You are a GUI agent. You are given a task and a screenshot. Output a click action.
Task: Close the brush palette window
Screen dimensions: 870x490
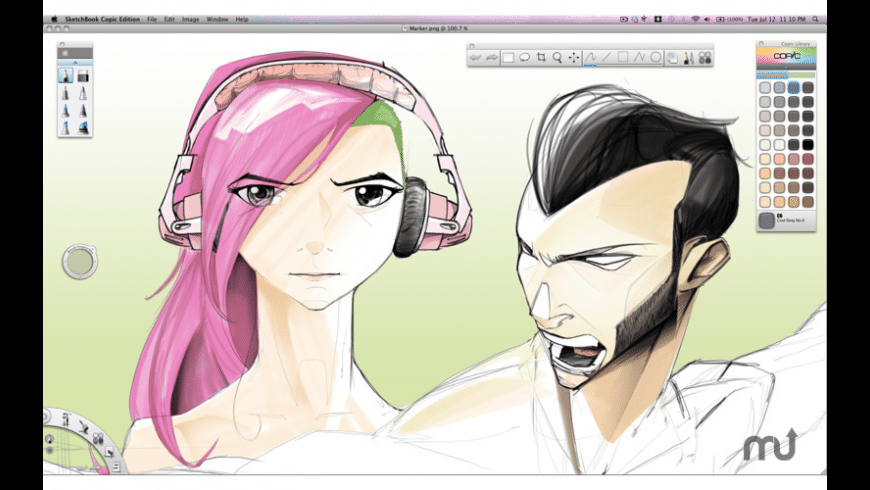pos(62,44)
